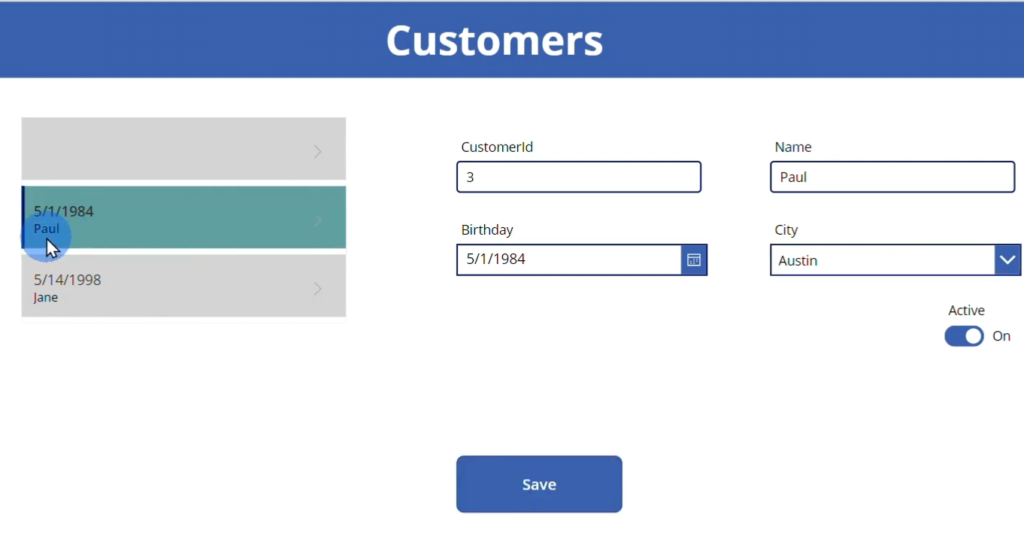This screenshot has height=534, width=1024.
Task: Select the Paul gallery item
Action: [184, 217]
